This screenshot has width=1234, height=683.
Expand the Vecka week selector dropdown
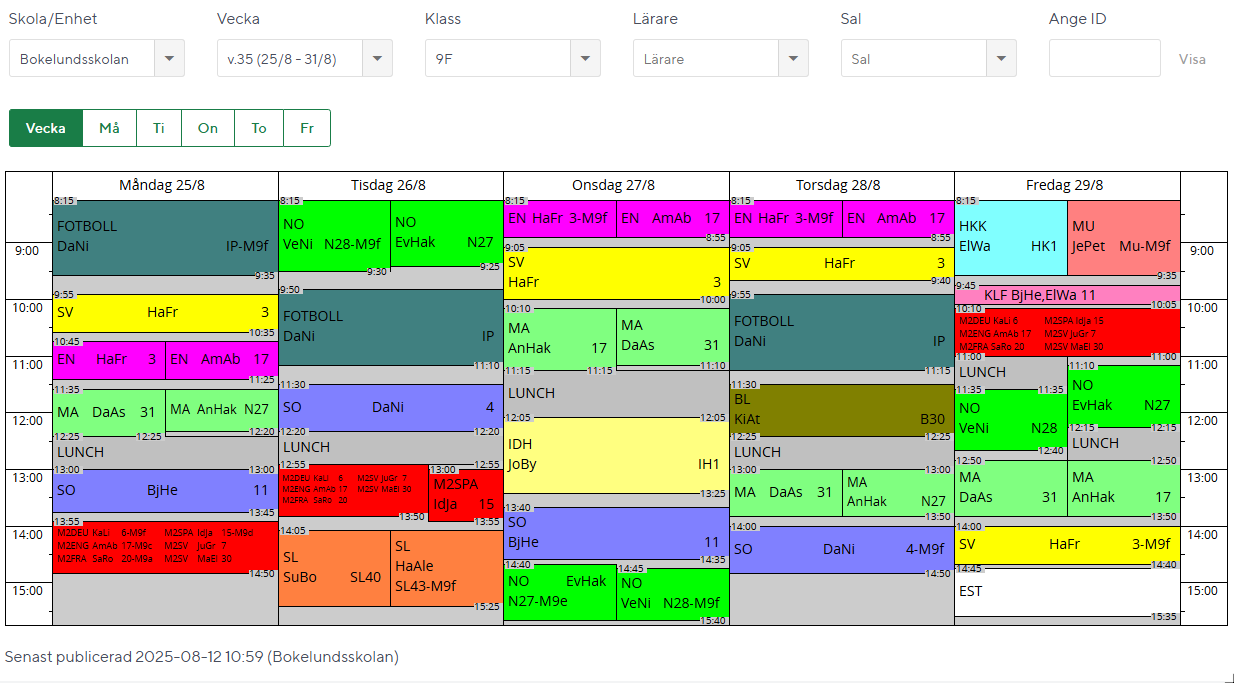(304, 59)
